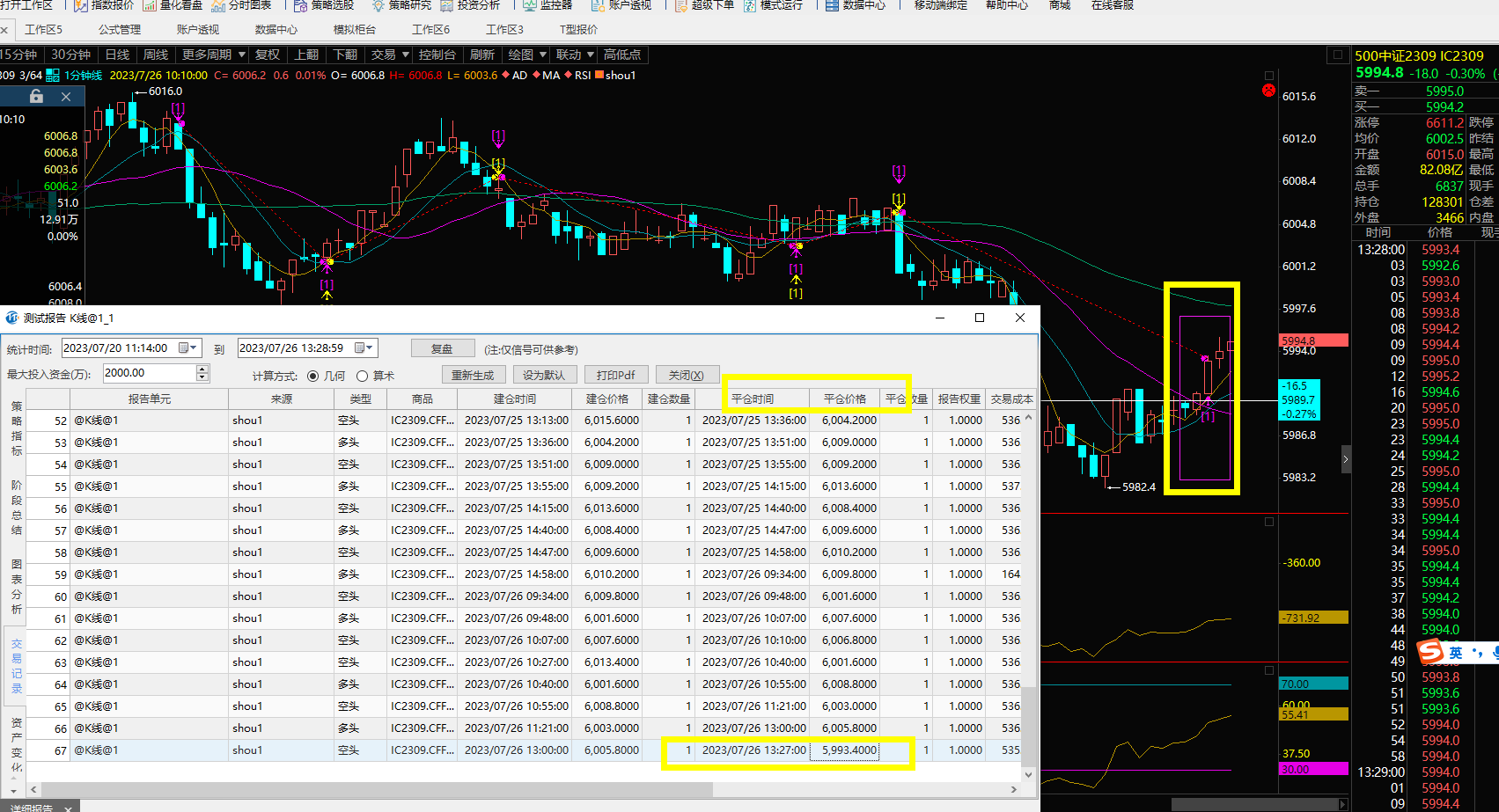Click the 复盘 button
Image resolution: width=1499 pixels, height=812 pixels.
click(x=442, y=349)
